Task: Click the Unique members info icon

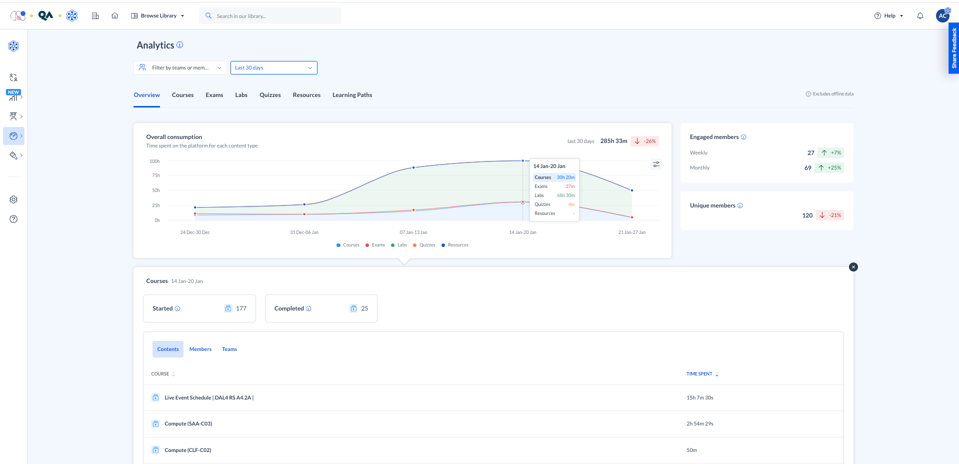Action: [739, 206]
